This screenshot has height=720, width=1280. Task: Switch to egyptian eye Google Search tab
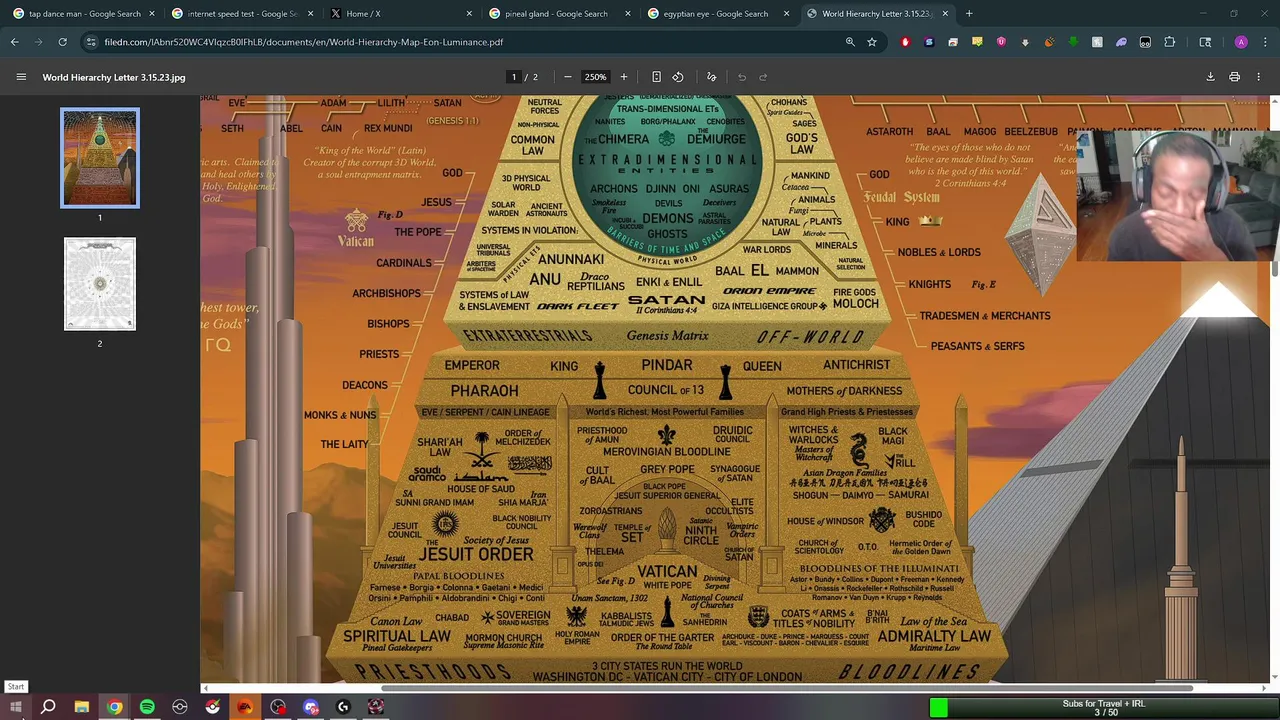tap(716, 14)
